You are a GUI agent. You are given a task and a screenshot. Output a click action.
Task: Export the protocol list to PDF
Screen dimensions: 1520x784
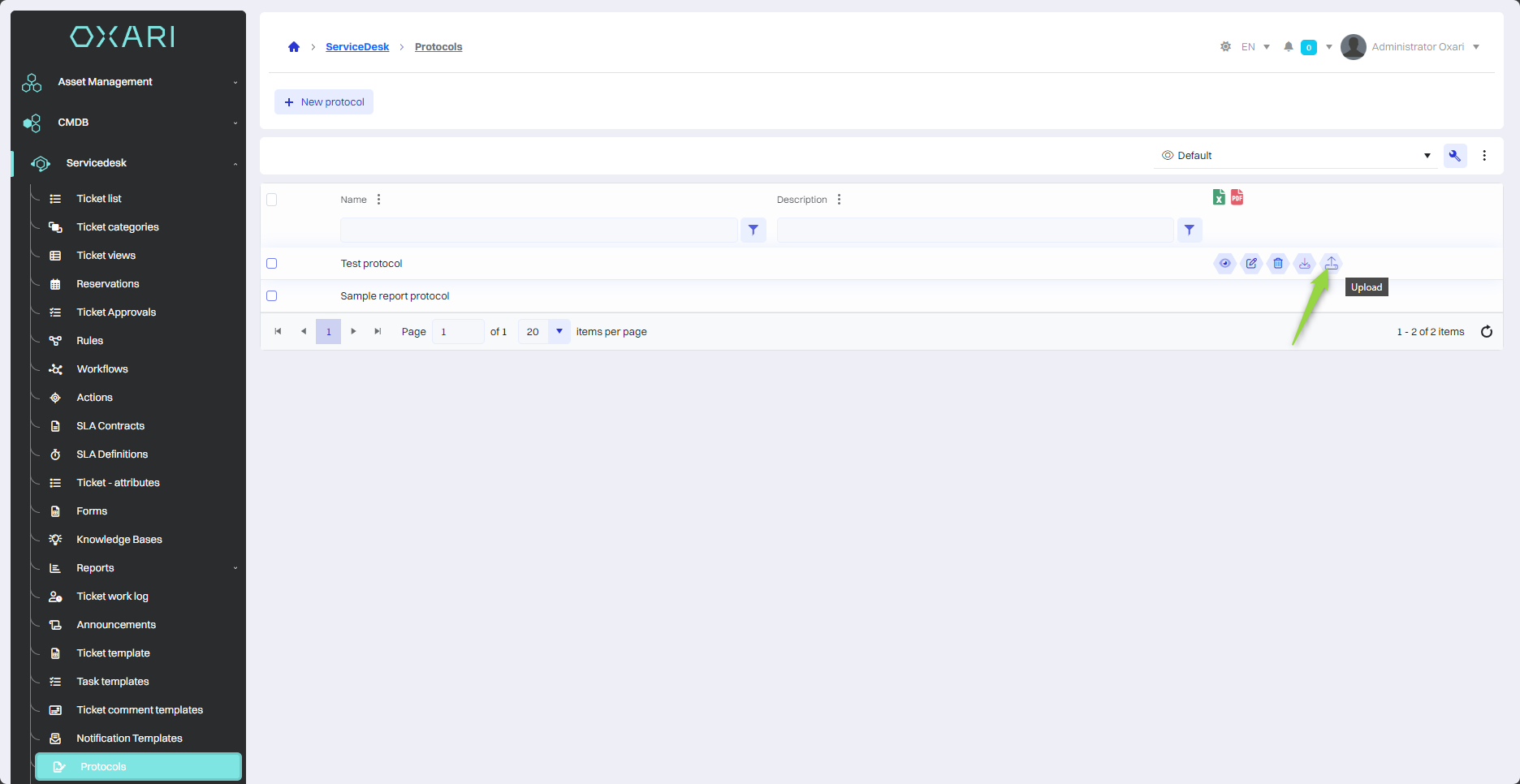pos(1237,197)
